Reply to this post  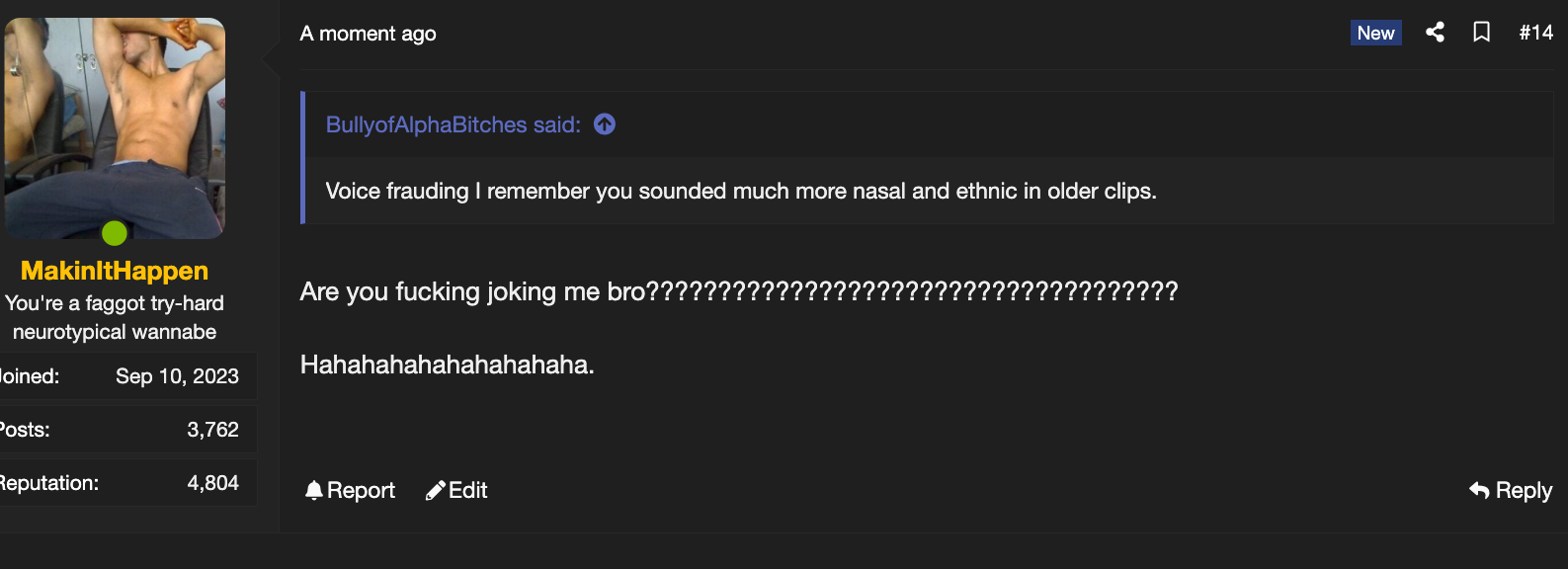pyautogui.click(x=1511, y=490)
